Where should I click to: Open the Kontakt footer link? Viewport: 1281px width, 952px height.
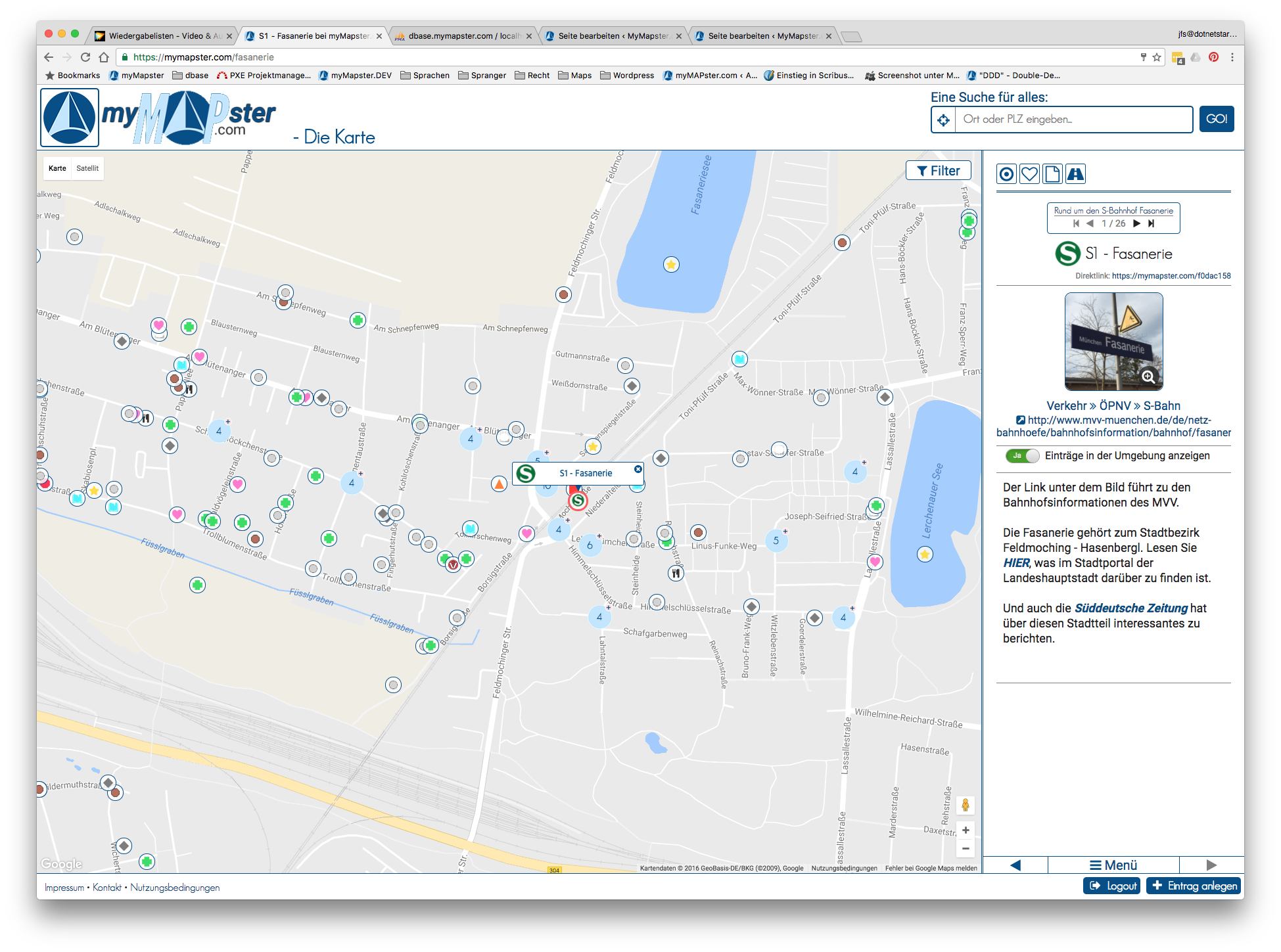[x=107, y=888]
